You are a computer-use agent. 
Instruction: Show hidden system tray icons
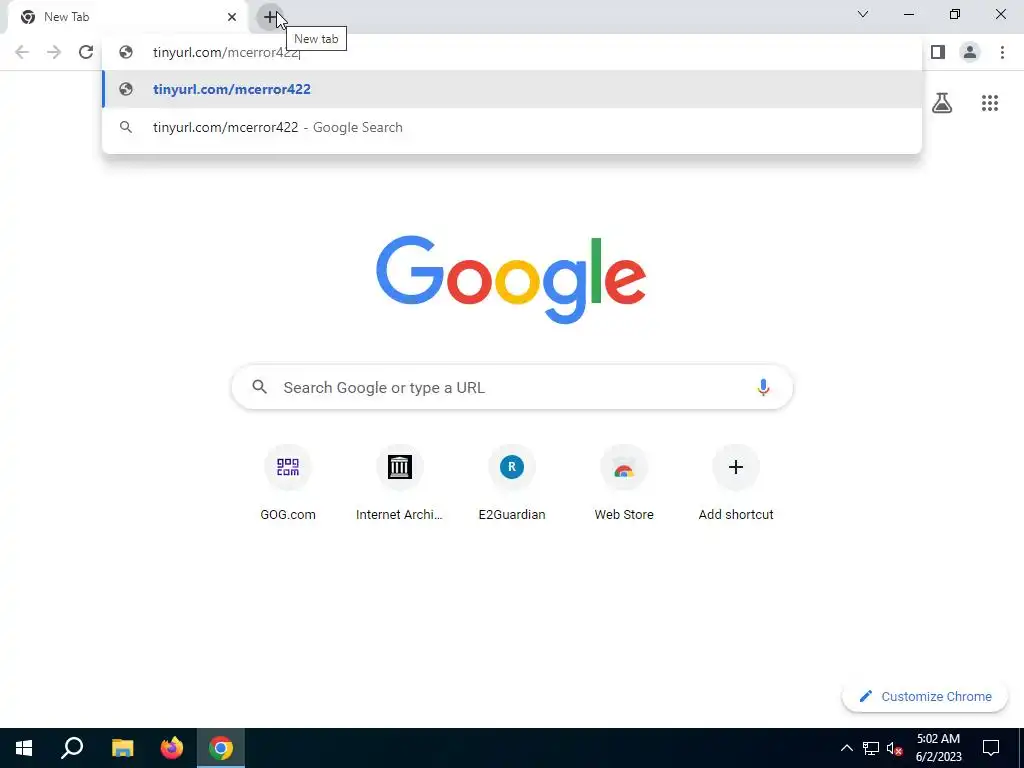(x=846, y=748)
